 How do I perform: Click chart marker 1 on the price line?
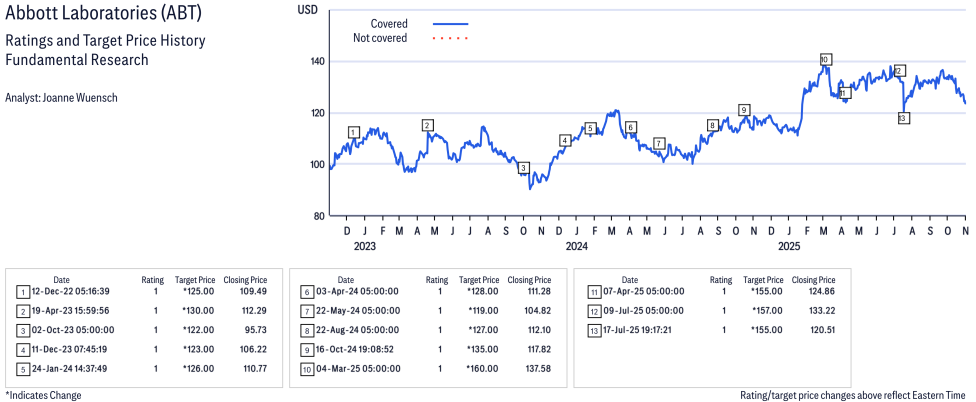tap(353, 132)
